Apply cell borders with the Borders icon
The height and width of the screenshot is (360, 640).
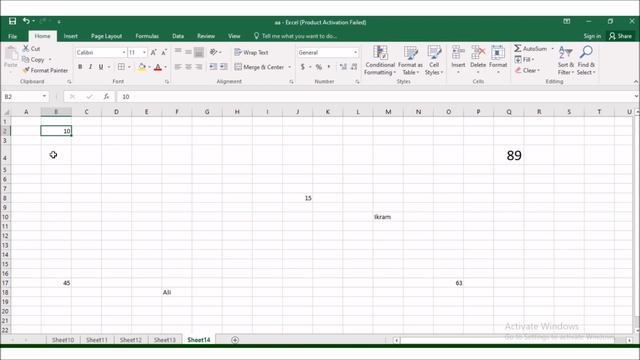(121, 67)
